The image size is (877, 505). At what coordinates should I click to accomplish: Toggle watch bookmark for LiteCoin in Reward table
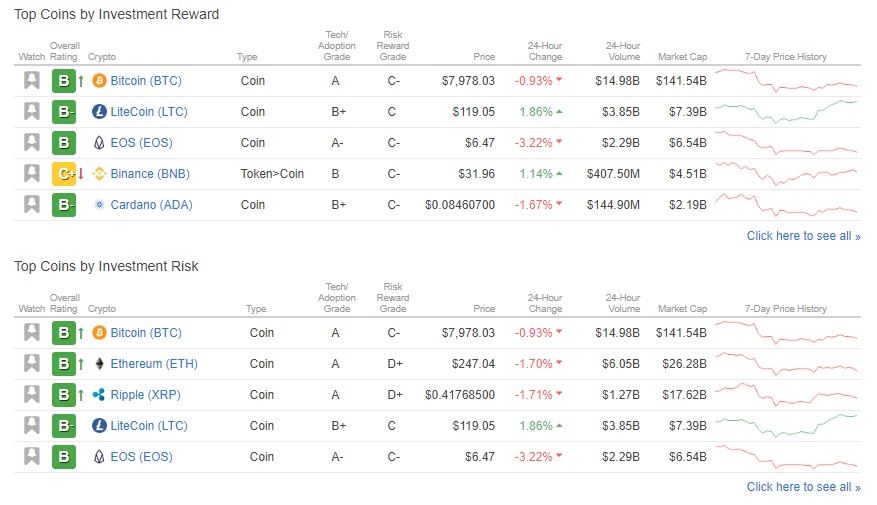[x=32, y=112]
